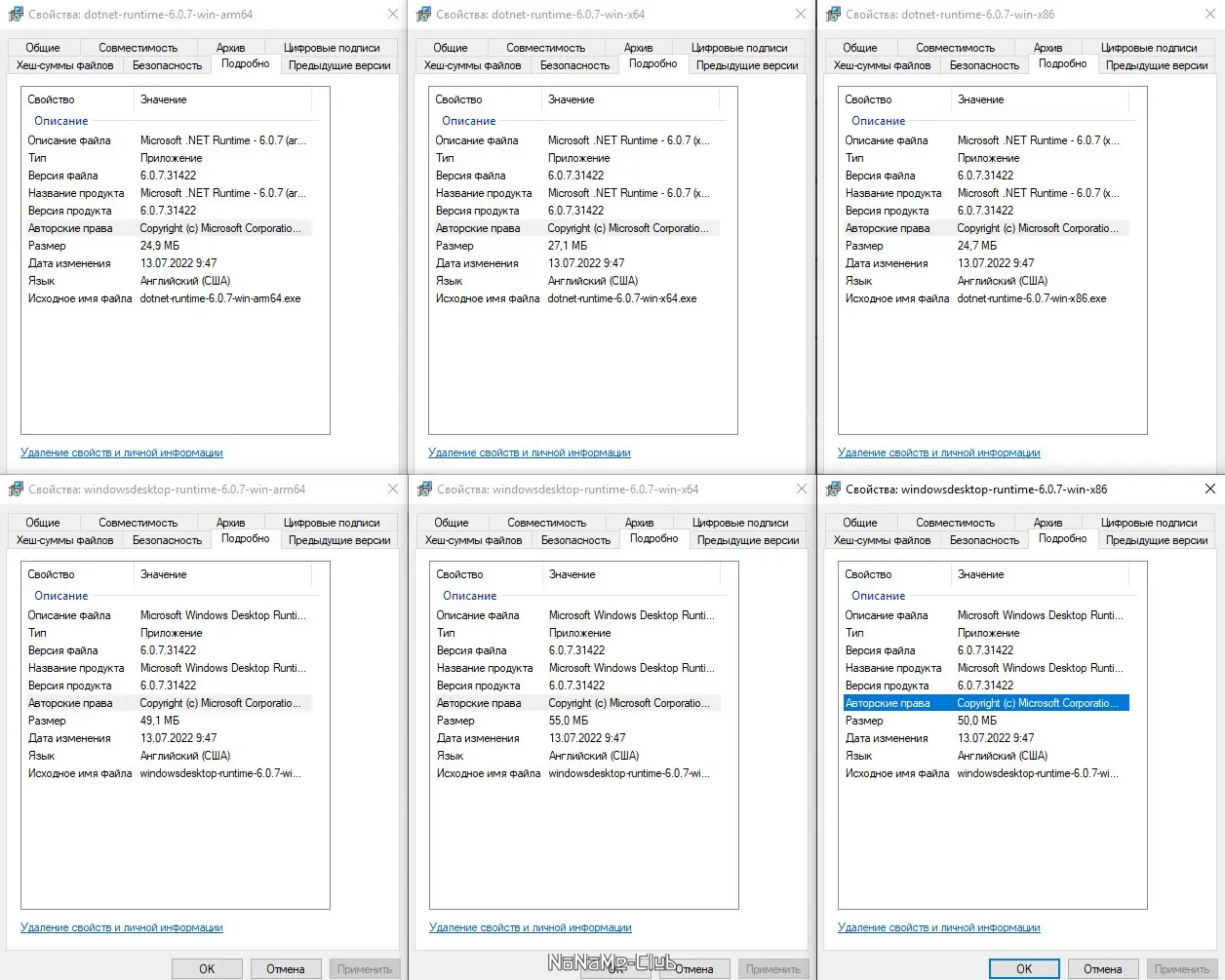Viewport: 1225px width, 980px height.
Task: Select size value 27,1 МБ
Action: 568,246
